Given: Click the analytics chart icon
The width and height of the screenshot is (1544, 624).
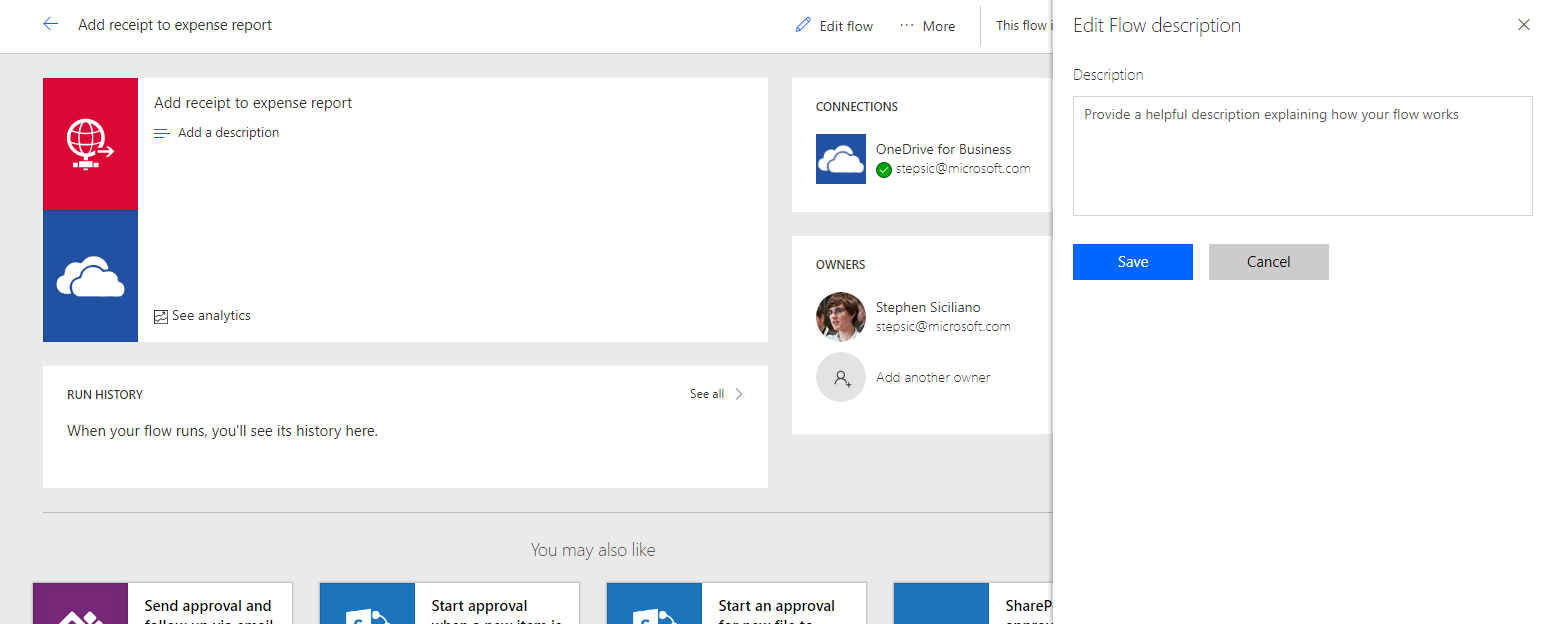Looking at the screenshot, I should [x=161, y=316].
